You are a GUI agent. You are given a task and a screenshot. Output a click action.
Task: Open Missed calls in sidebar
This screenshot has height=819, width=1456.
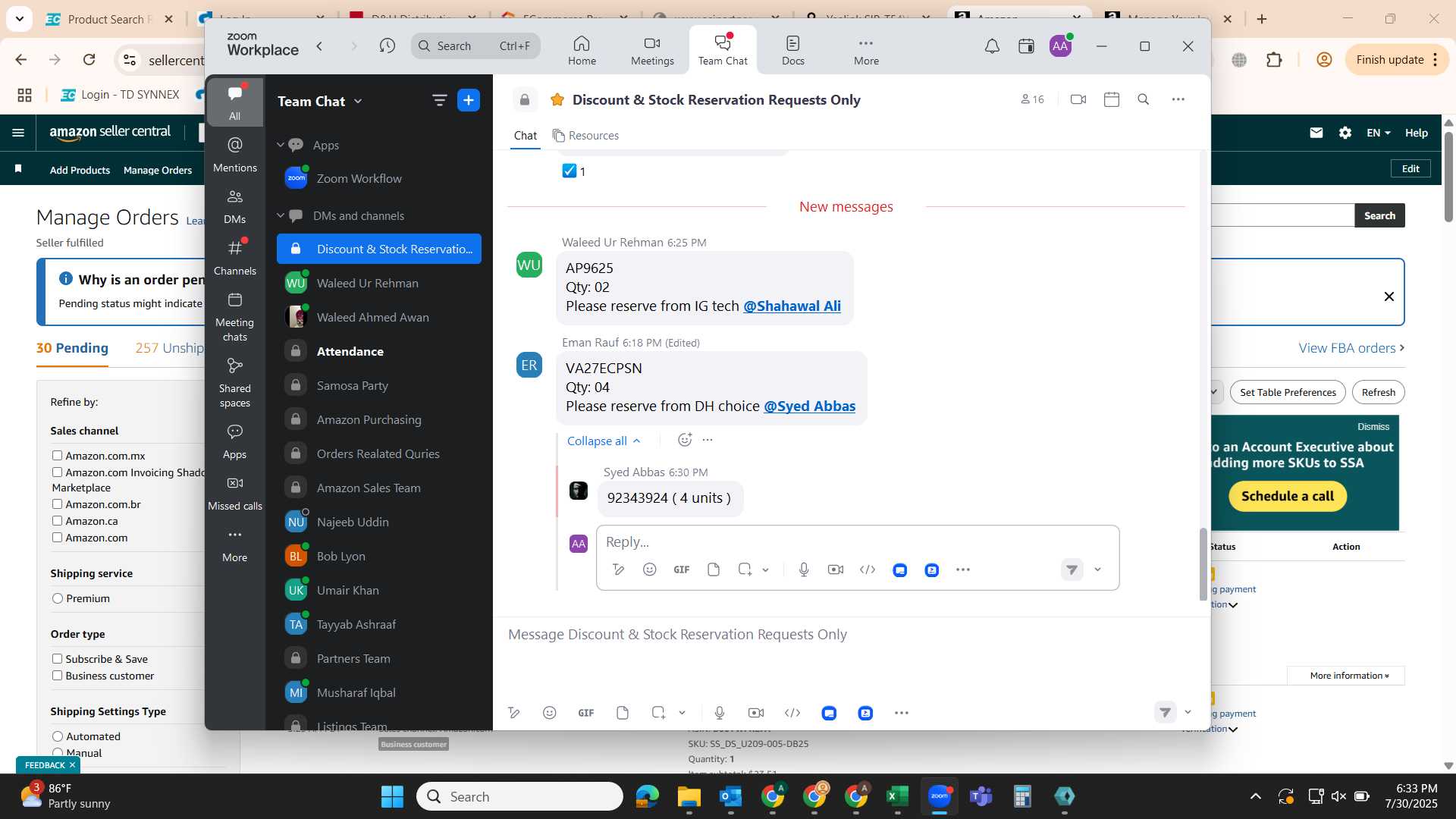pos(235,494)
